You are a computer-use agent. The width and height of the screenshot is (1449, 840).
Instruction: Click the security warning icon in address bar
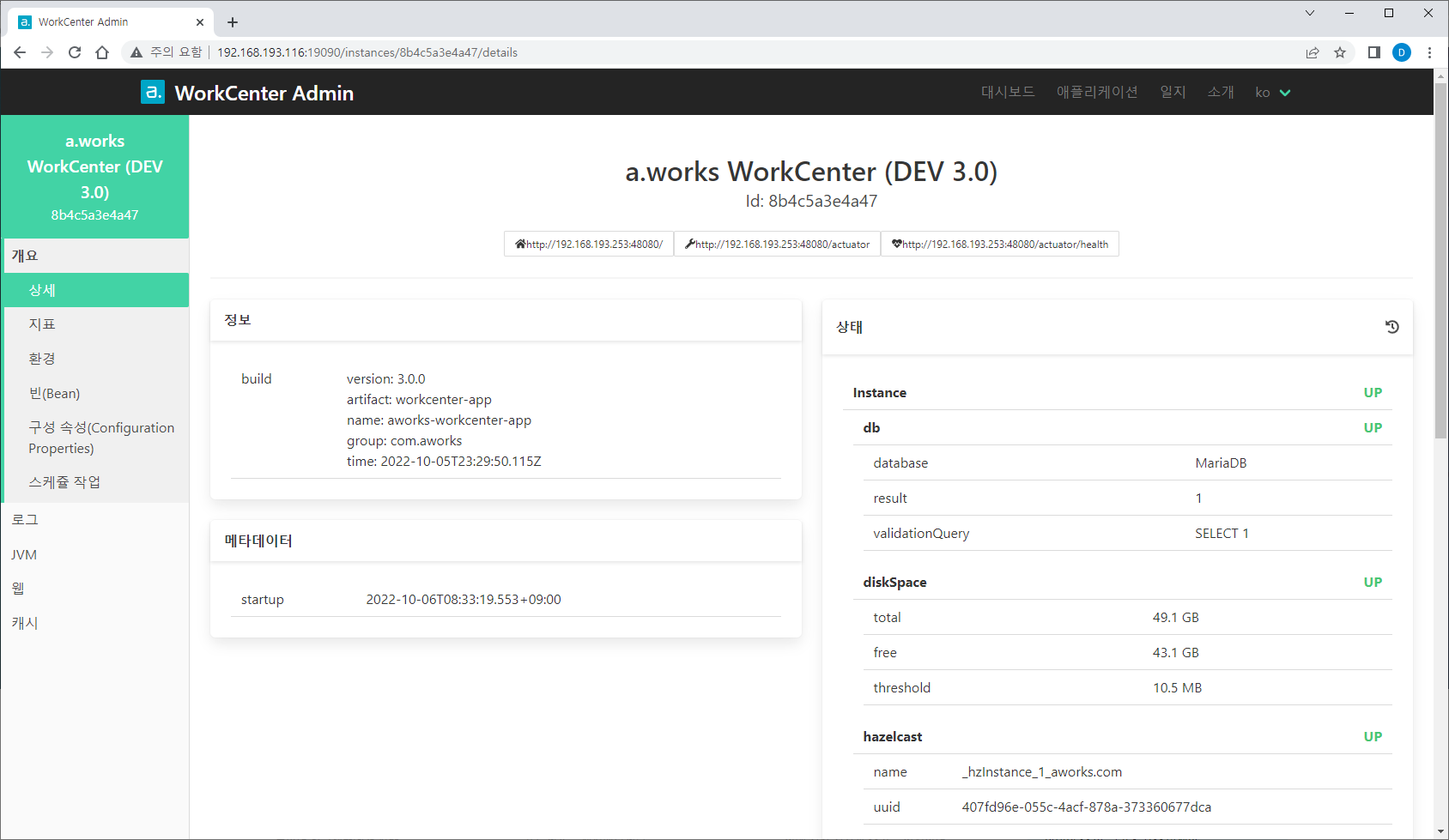point(136,52)
